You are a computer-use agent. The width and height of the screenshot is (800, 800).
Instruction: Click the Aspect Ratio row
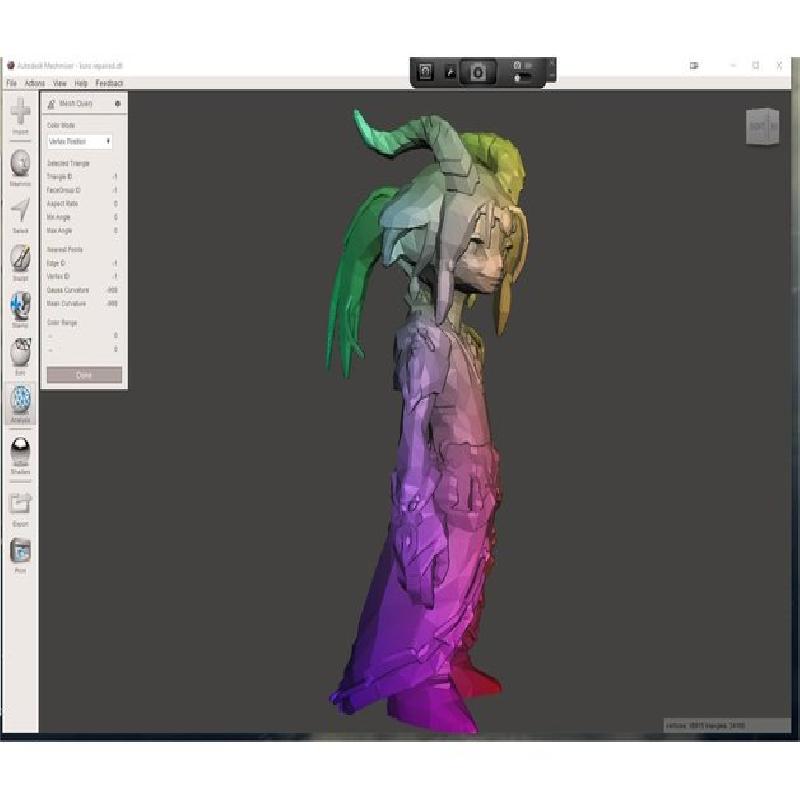(x=83, y=204)
